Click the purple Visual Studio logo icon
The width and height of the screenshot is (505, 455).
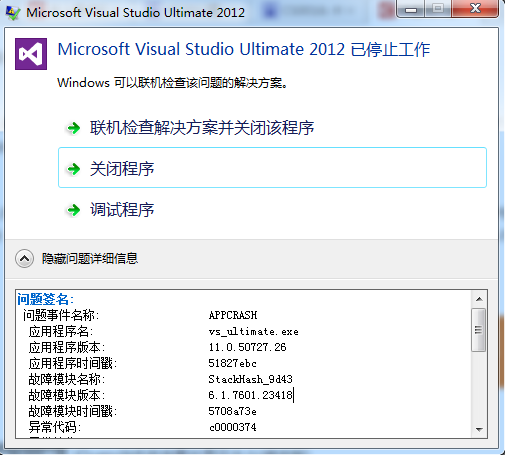click(x=31, y=54)
